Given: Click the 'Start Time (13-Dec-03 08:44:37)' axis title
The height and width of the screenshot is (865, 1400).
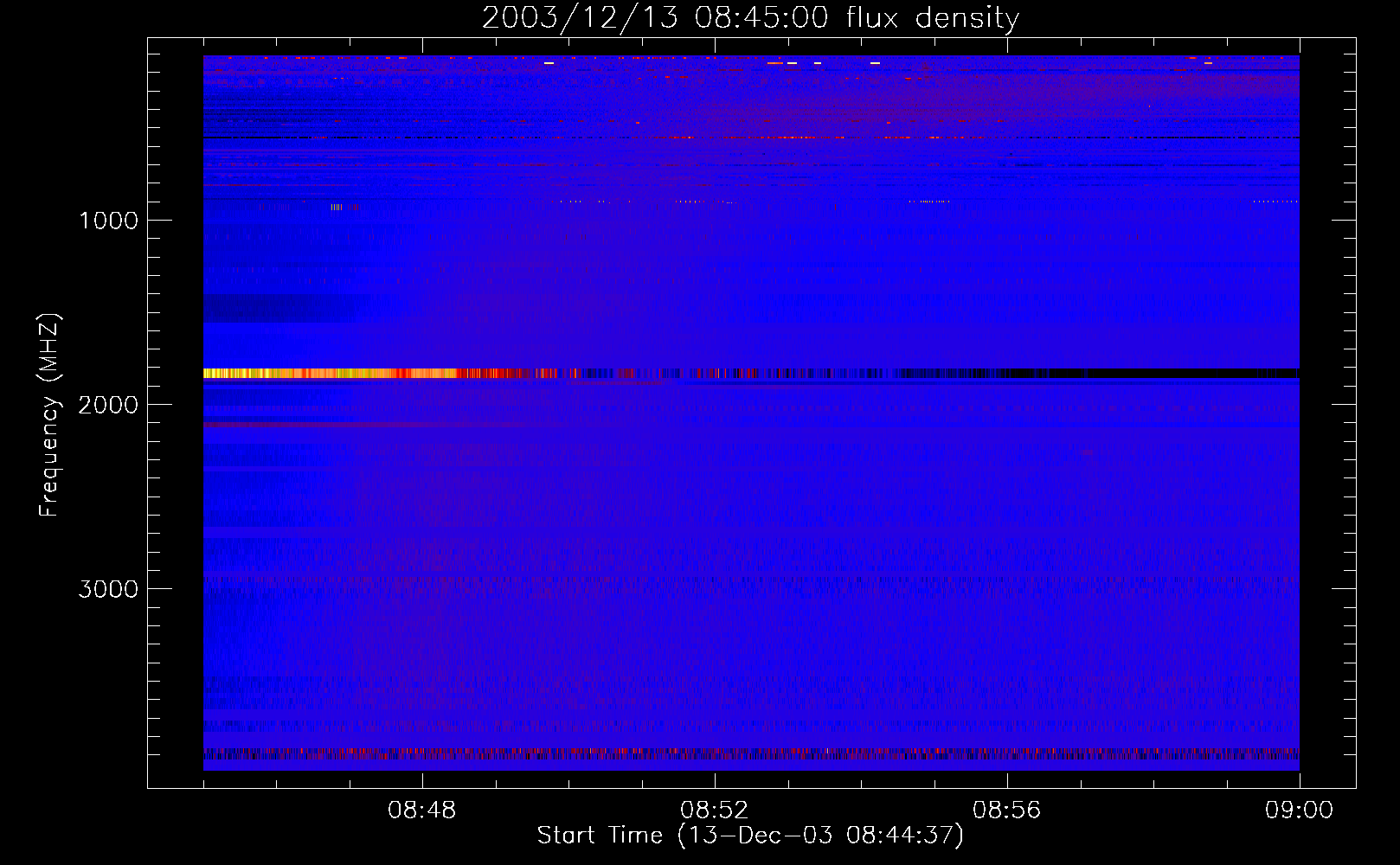Looking at the screenshot, I should [x=750, y=836].
